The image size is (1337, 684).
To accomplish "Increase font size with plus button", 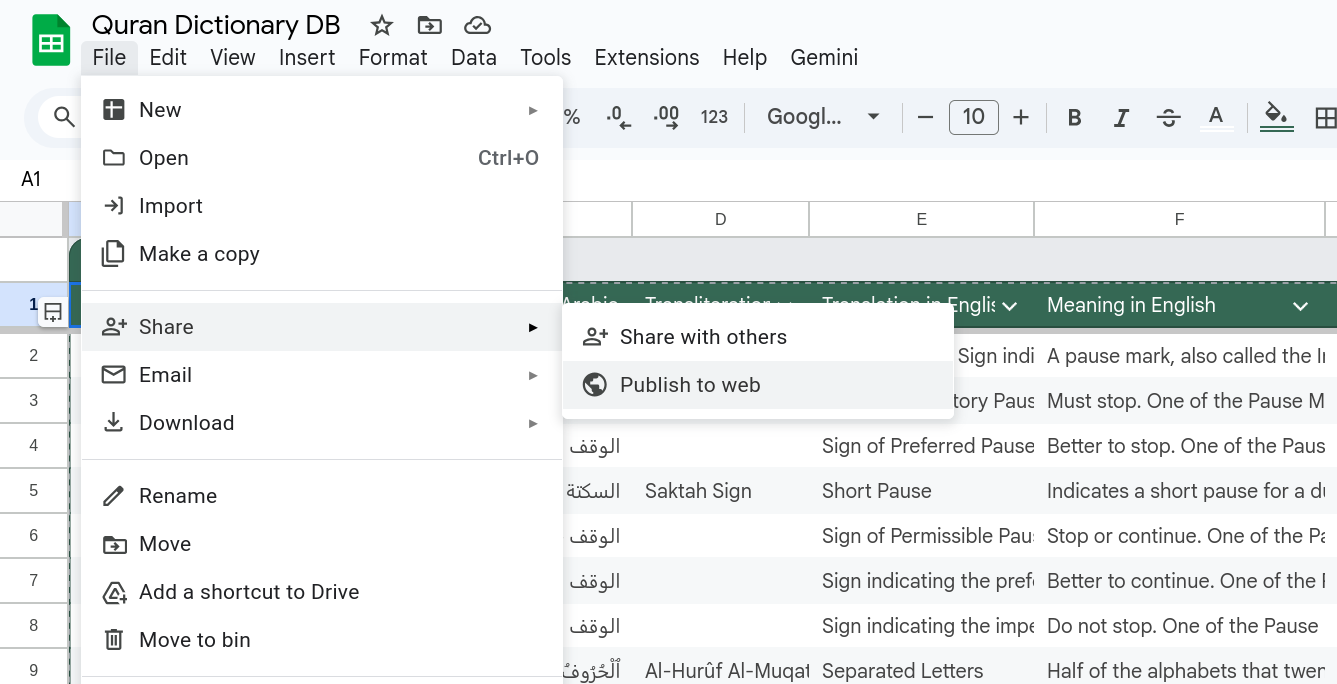I will pyautogui.click(x=1020, y=118).
